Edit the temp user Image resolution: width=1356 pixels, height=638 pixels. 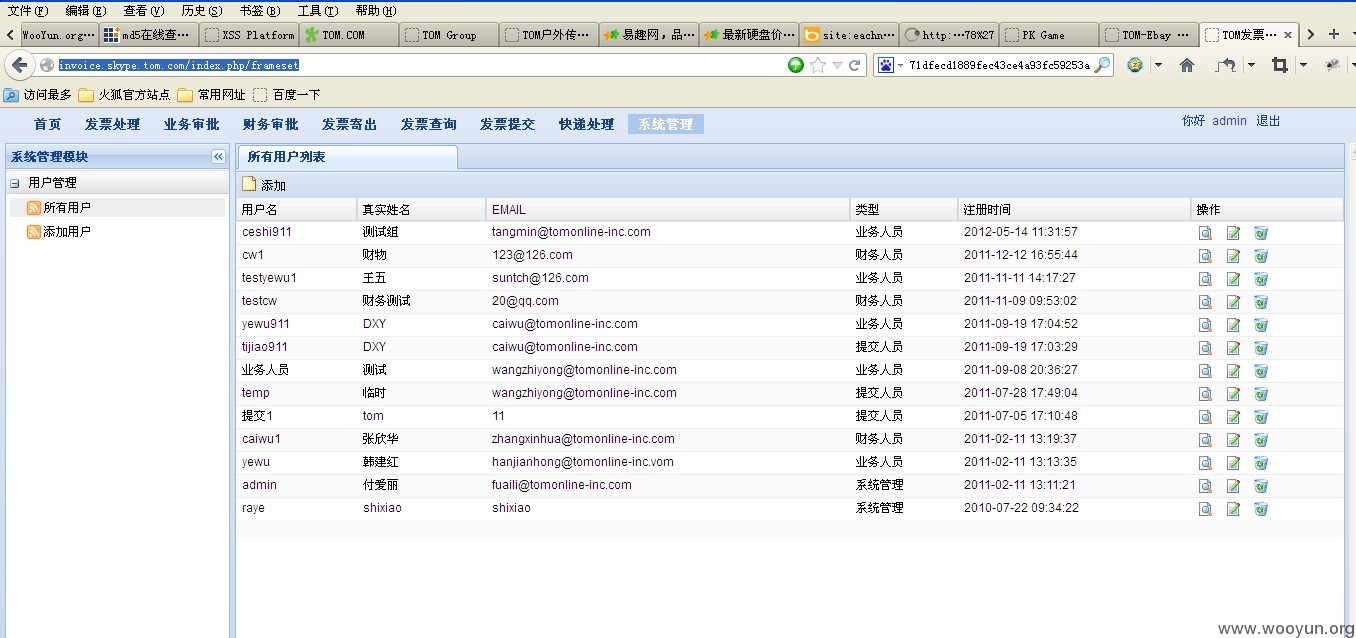pos(1233,394)
